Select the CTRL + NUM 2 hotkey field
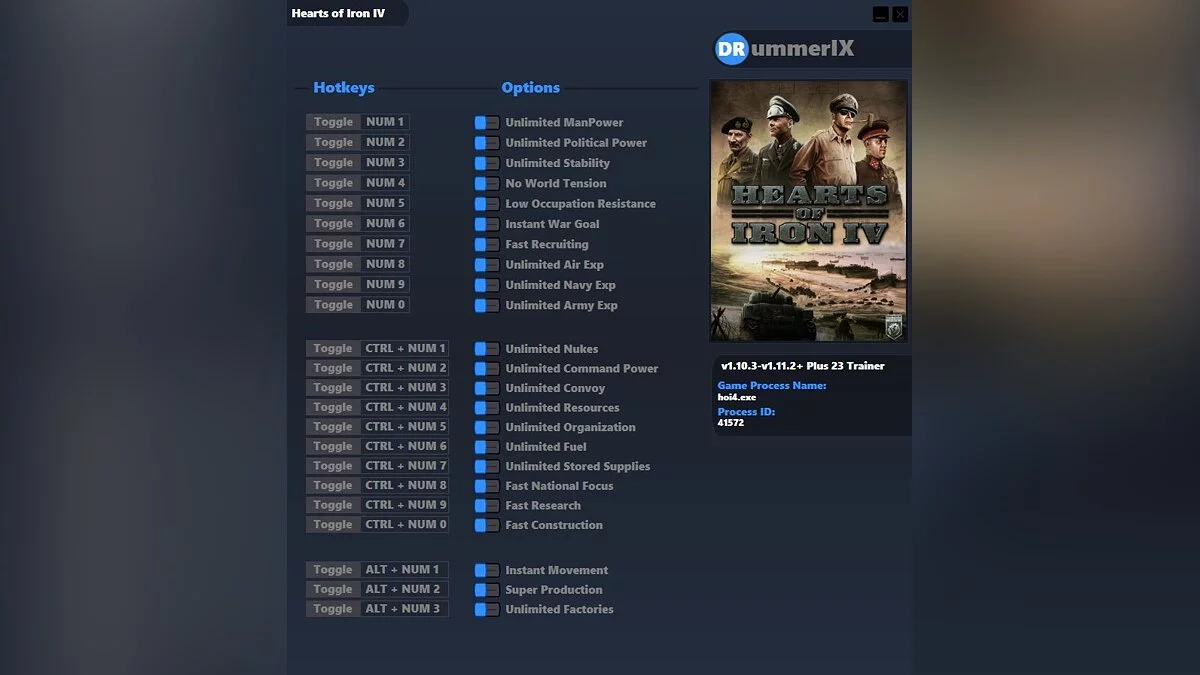Viewport: 1200px width, 675px height. coord(405,368)
